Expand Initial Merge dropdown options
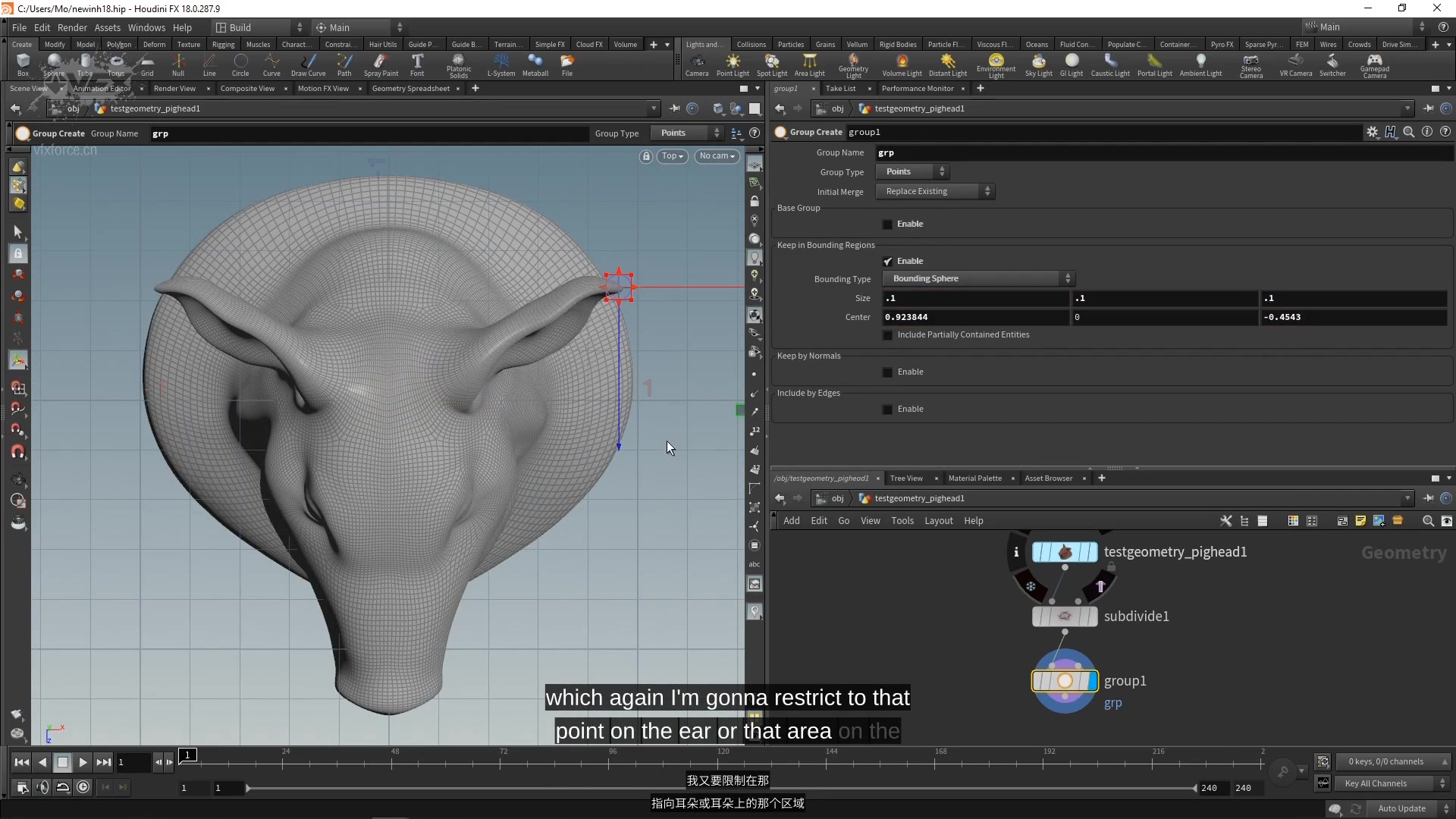This screenshot has width=1456, height=819. (986, 191)
